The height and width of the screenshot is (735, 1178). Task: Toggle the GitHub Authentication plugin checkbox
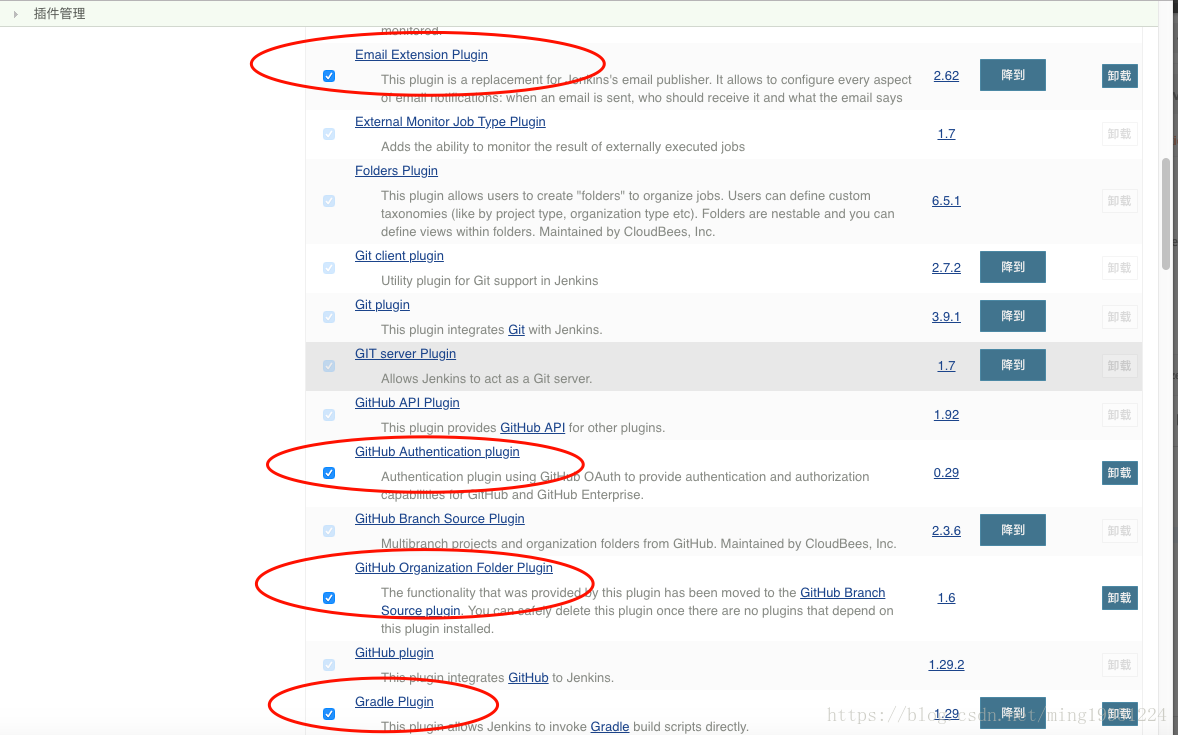coord(329,473)
